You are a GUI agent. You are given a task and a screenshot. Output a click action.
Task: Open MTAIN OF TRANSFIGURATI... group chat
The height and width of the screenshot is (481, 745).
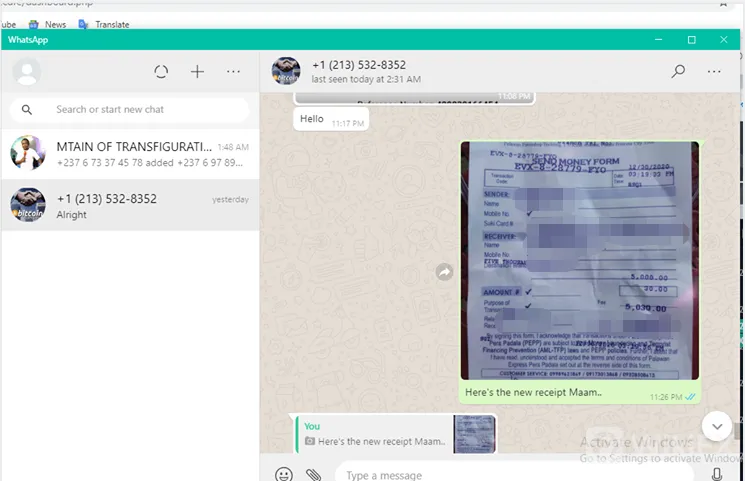(130, 154)
